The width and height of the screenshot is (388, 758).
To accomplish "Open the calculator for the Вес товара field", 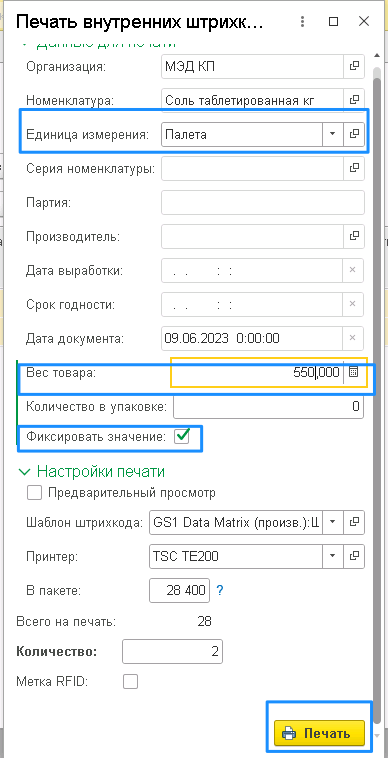I will coord(354,372).
